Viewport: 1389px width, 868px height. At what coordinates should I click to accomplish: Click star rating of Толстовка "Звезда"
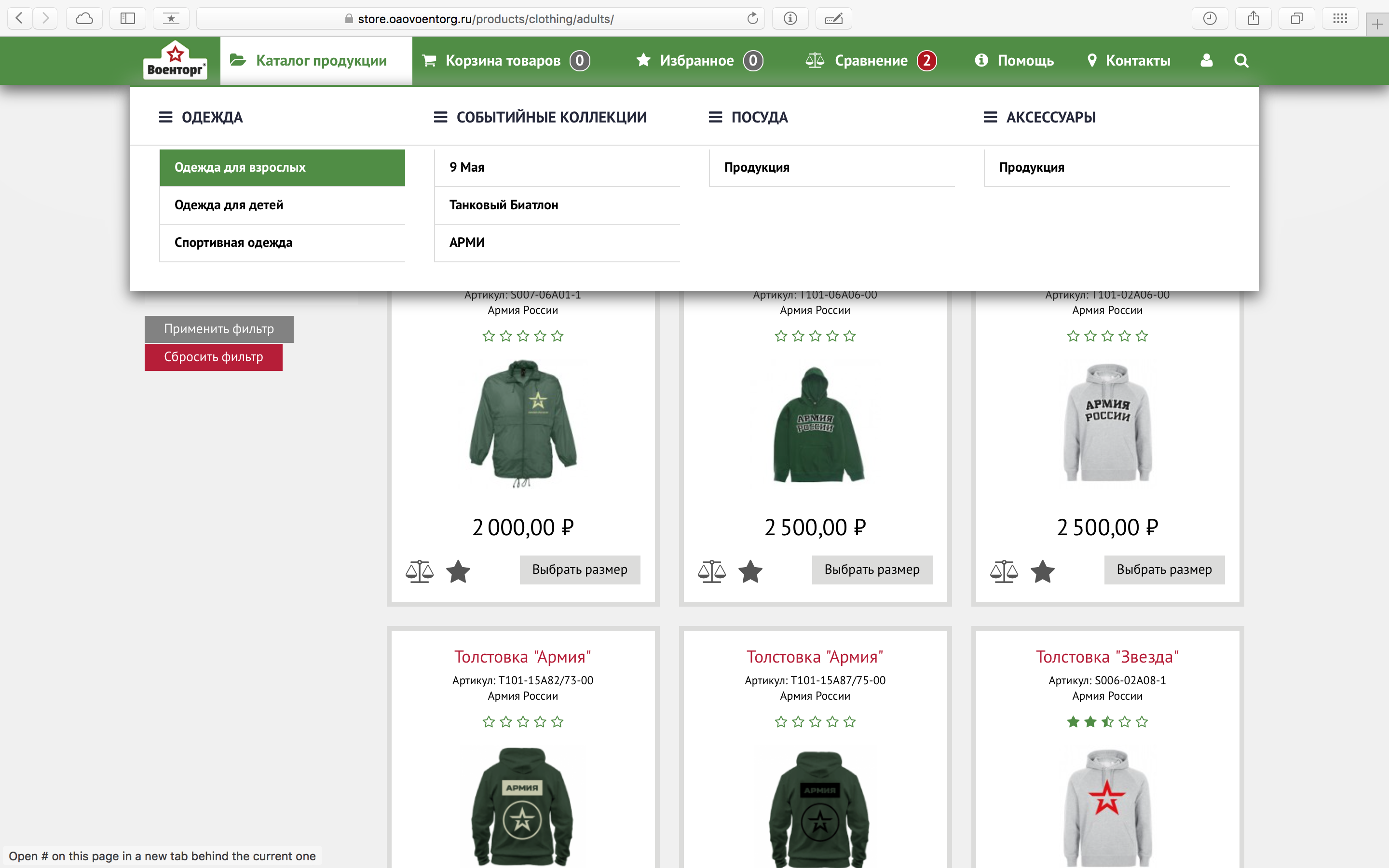click(x=1107, y=722)
